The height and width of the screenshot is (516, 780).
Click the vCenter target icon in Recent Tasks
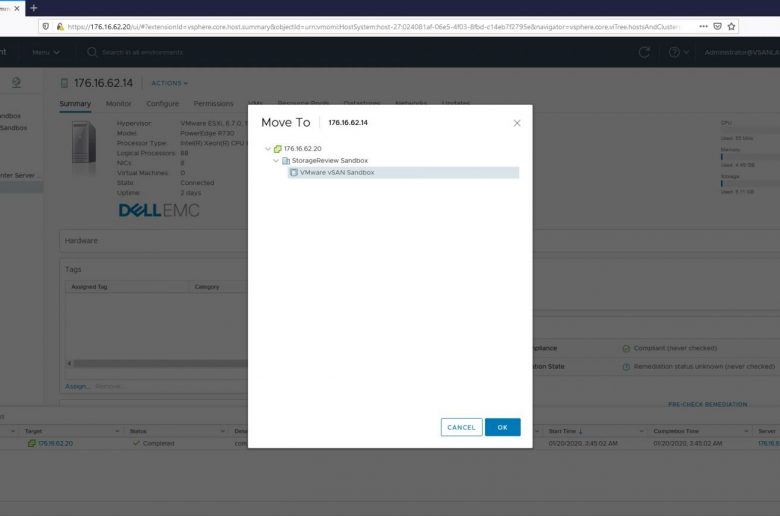tap(31, 443)
